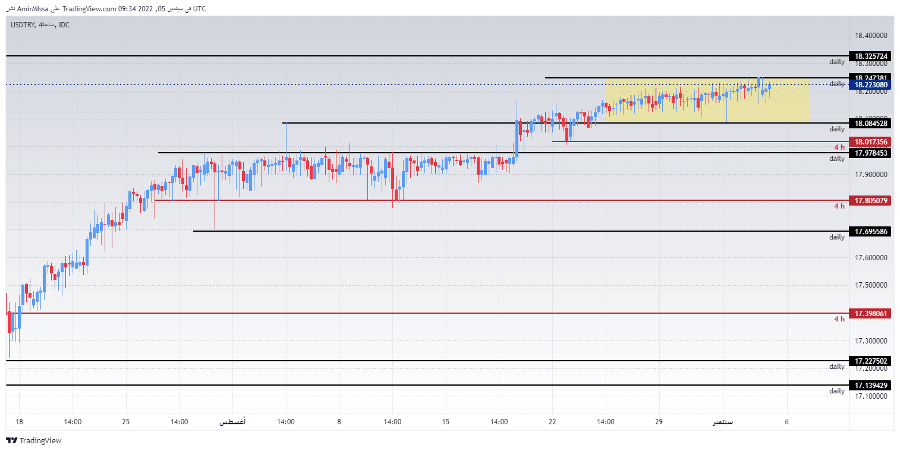
Task: Click the أغسطس month label on the time axis
Action: click(x=232, y=422)
